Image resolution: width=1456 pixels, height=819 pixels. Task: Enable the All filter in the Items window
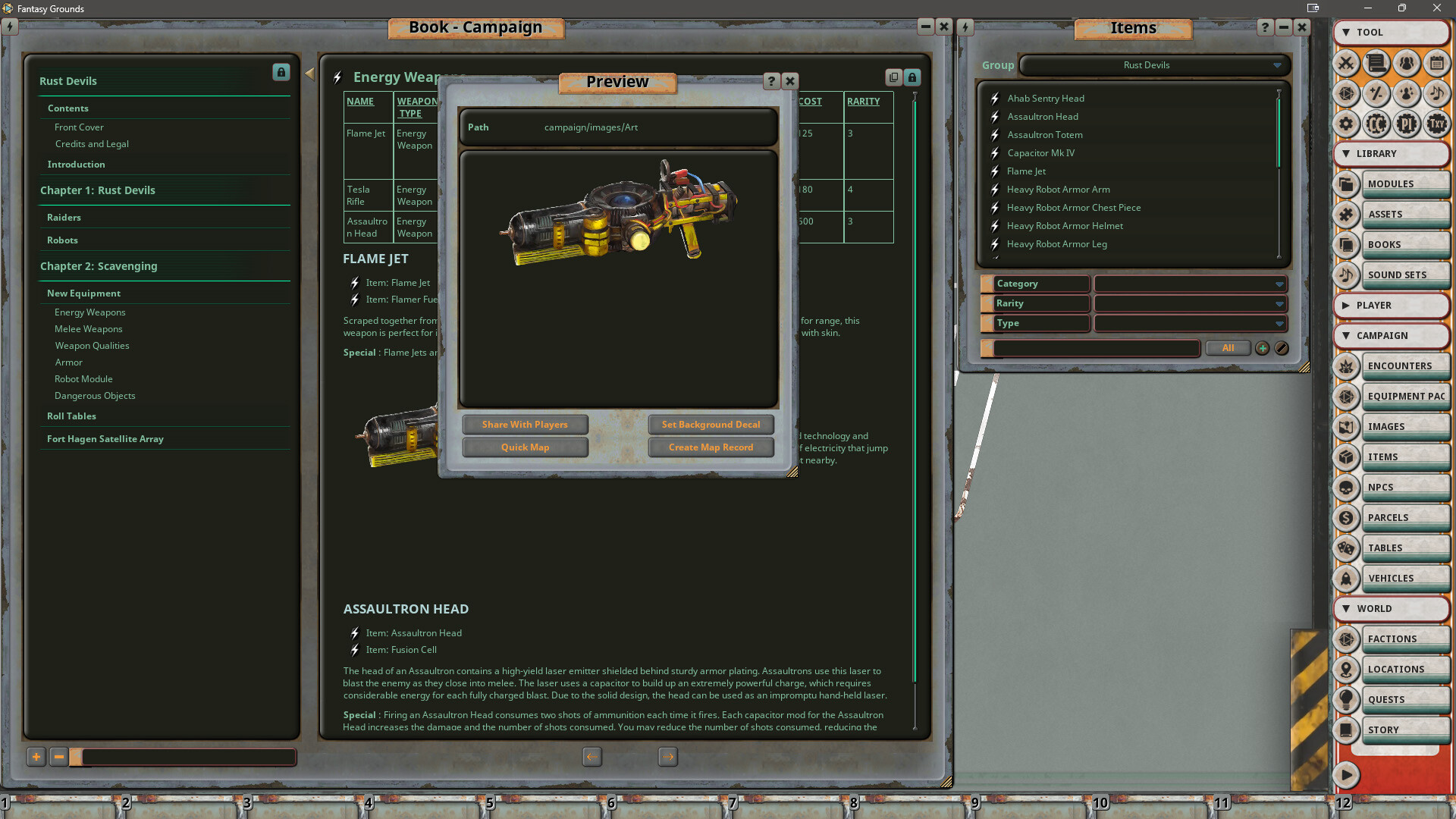[1228, 348]
